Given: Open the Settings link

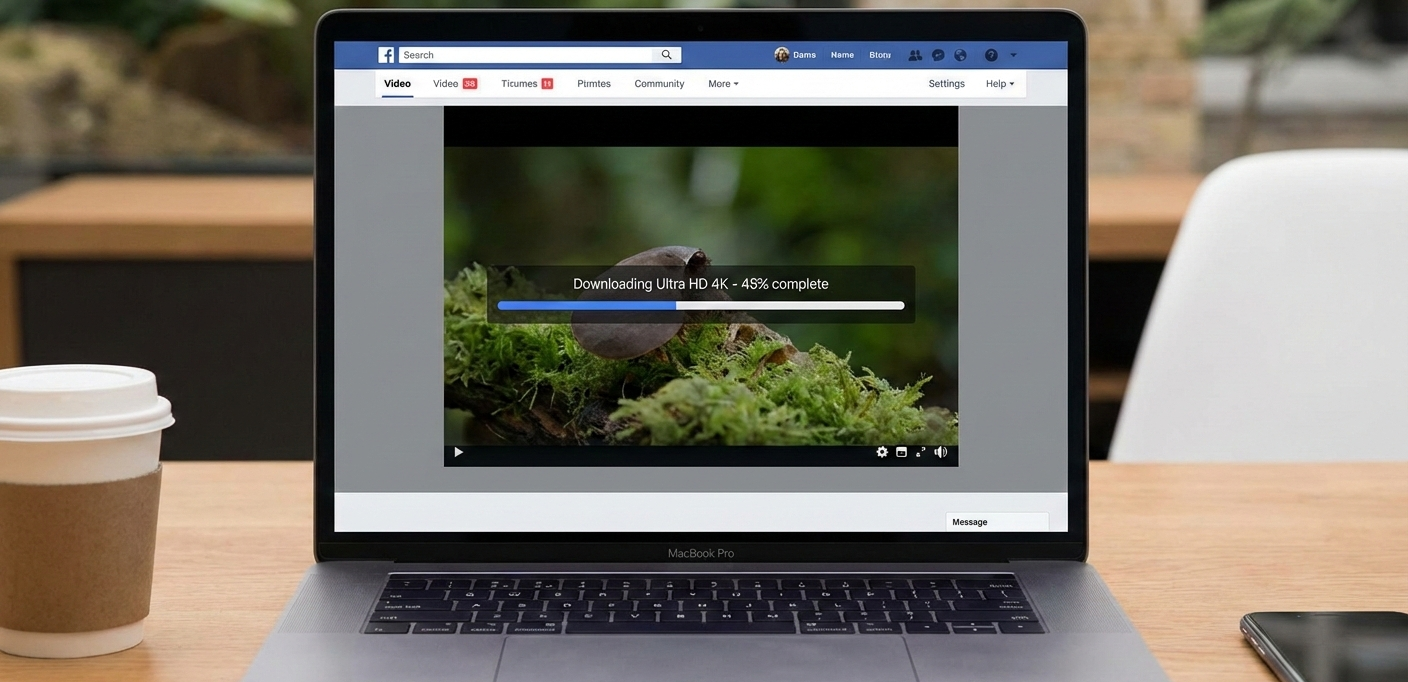Looking at the screenshot, I should point(946,83).
